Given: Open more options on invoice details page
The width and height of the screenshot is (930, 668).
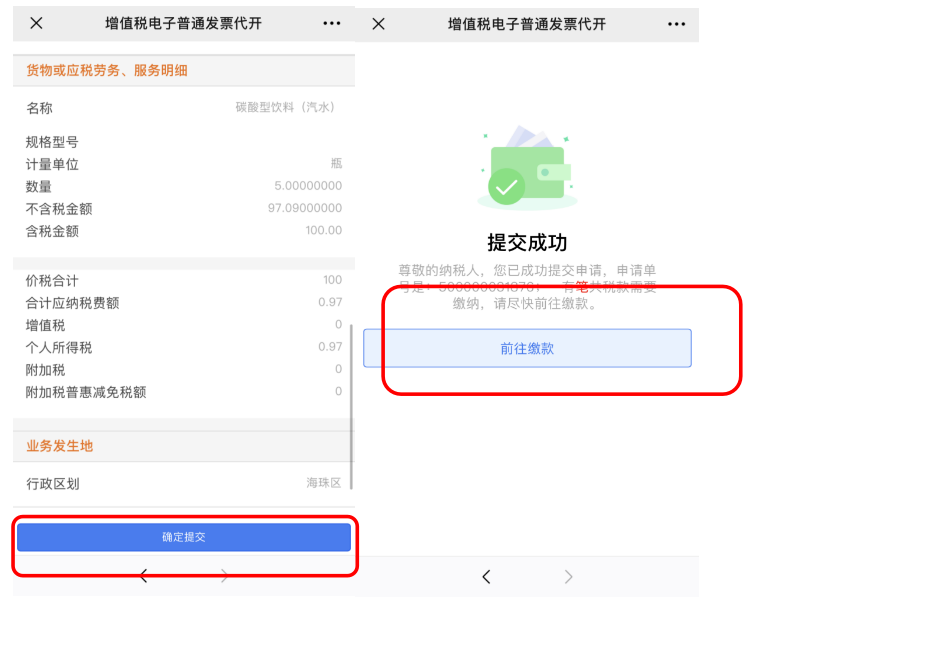Looking at the screenshot, I should [x=332, y=23].
